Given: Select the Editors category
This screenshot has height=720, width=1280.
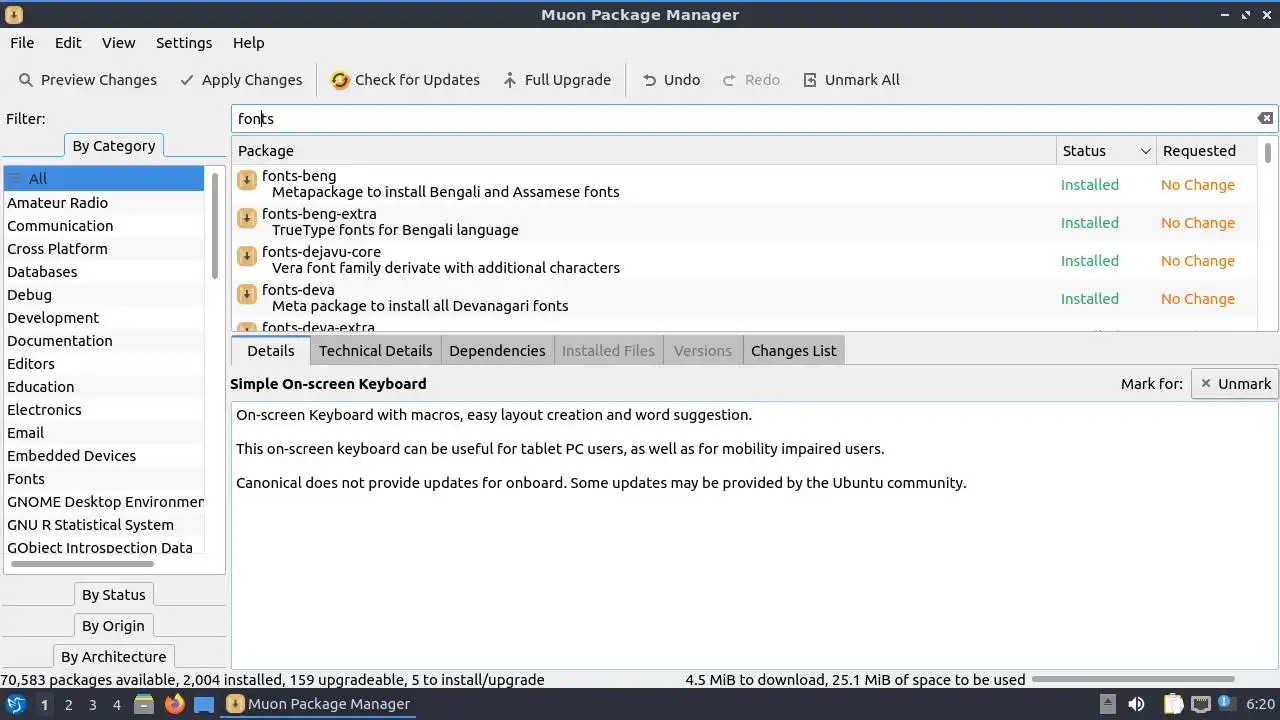Looking at the screenshot, I should [x=104, y=364].
